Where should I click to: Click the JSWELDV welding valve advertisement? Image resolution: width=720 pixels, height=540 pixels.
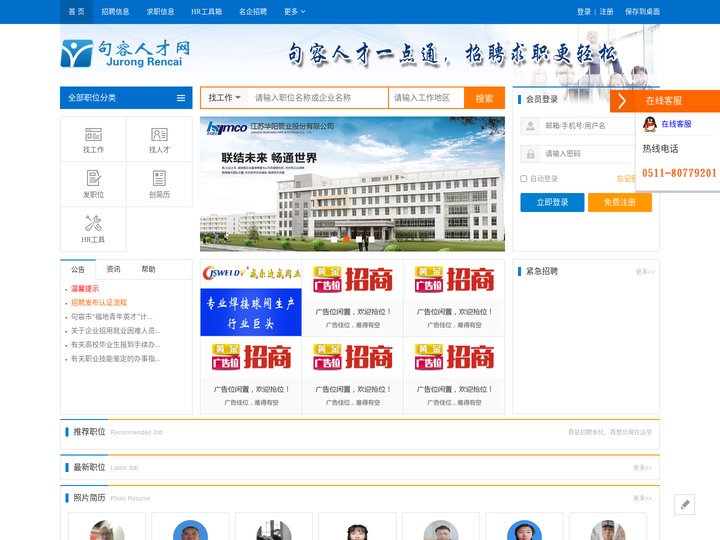[x=251, y=298]
